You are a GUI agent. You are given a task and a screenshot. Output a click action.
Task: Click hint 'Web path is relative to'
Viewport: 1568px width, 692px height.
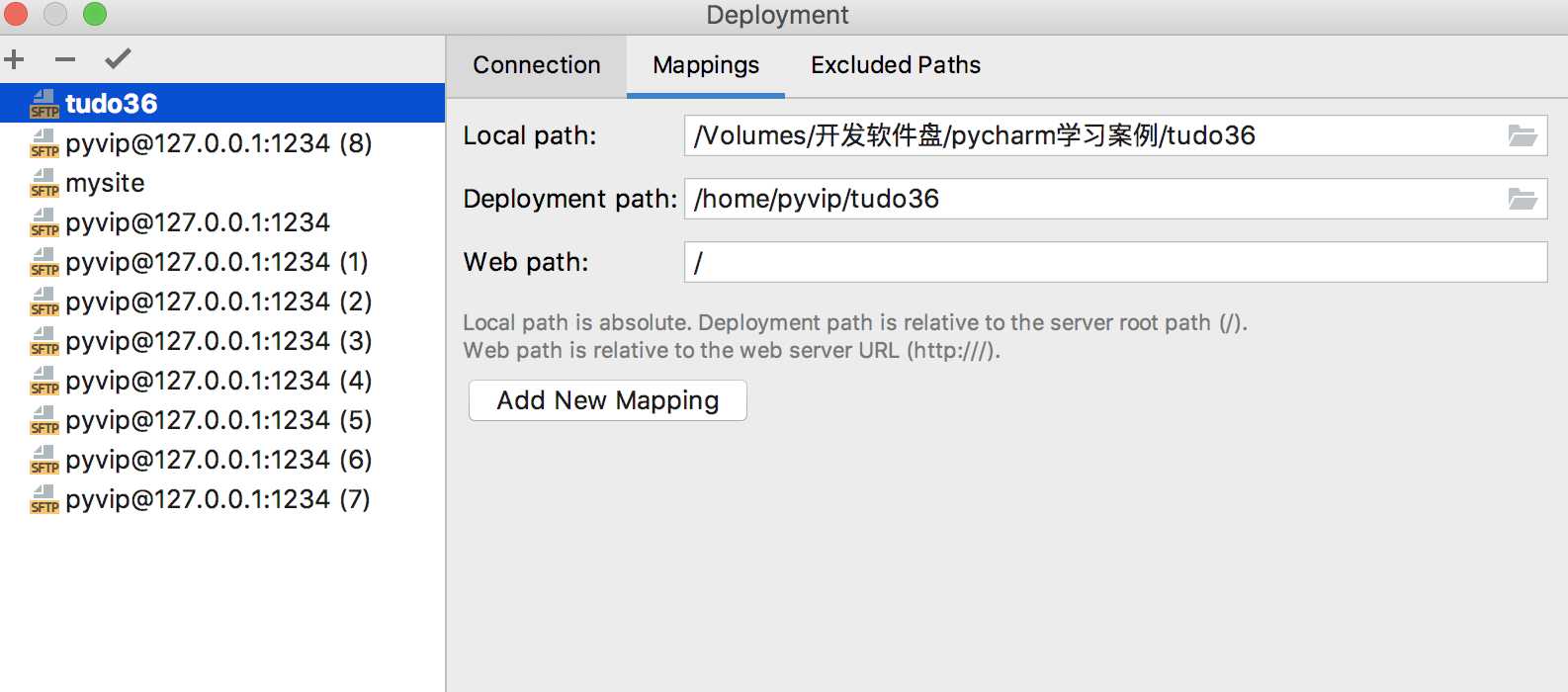point(579,350)
